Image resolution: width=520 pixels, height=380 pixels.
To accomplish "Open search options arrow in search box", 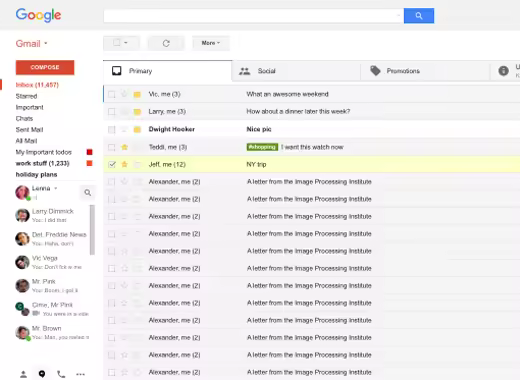I will click(x=398, y=16).
